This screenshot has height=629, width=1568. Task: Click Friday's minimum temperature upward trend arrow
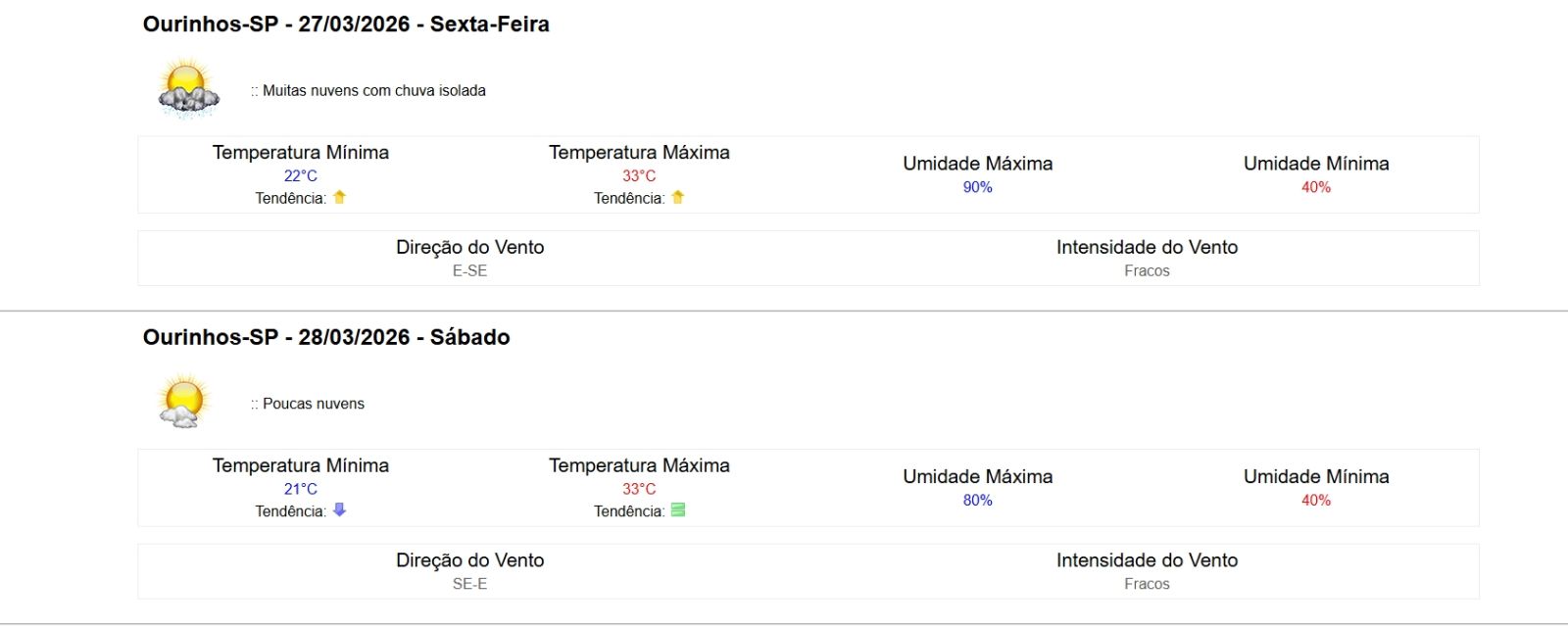[x=340, y=197]
